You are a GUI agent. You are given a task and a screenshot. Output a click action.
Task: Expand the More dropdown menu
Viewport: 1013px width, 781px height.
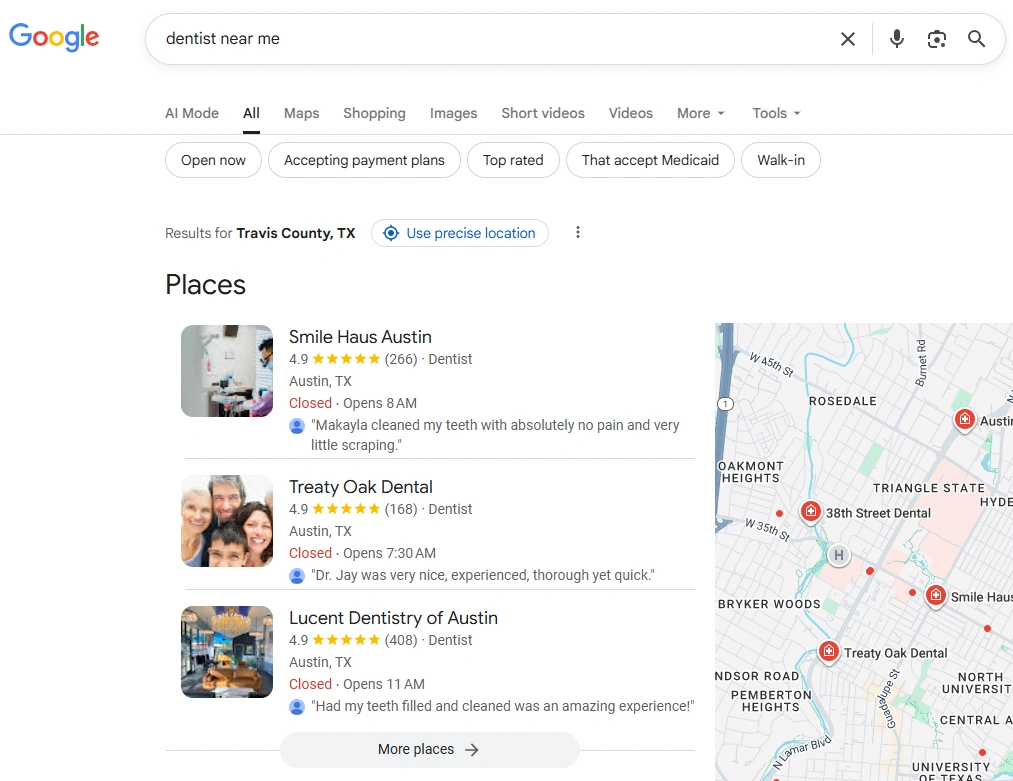tap(700, 113)
